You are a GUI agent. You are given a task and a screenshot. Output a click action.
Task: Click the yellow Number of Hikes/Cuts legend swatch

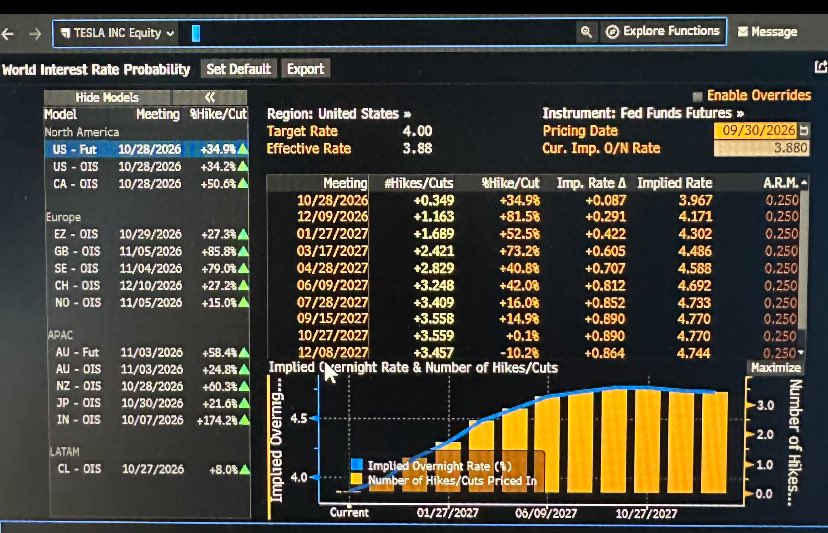coord(357,480)
